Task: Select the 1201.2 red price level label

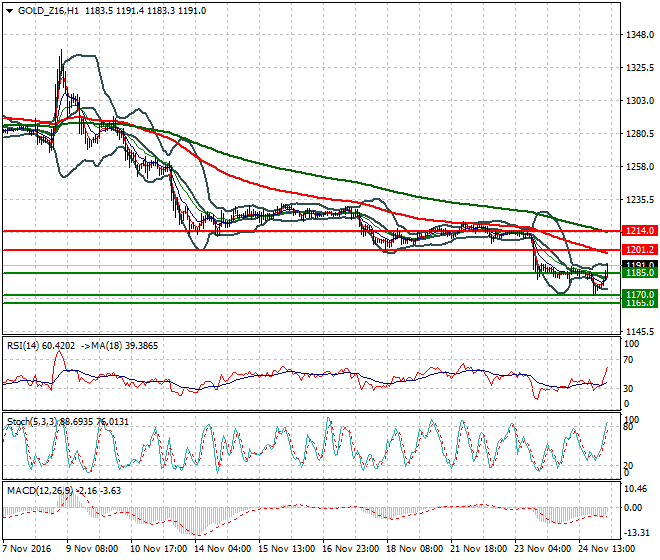Action: pyautogui.click(x=640, y=250)
